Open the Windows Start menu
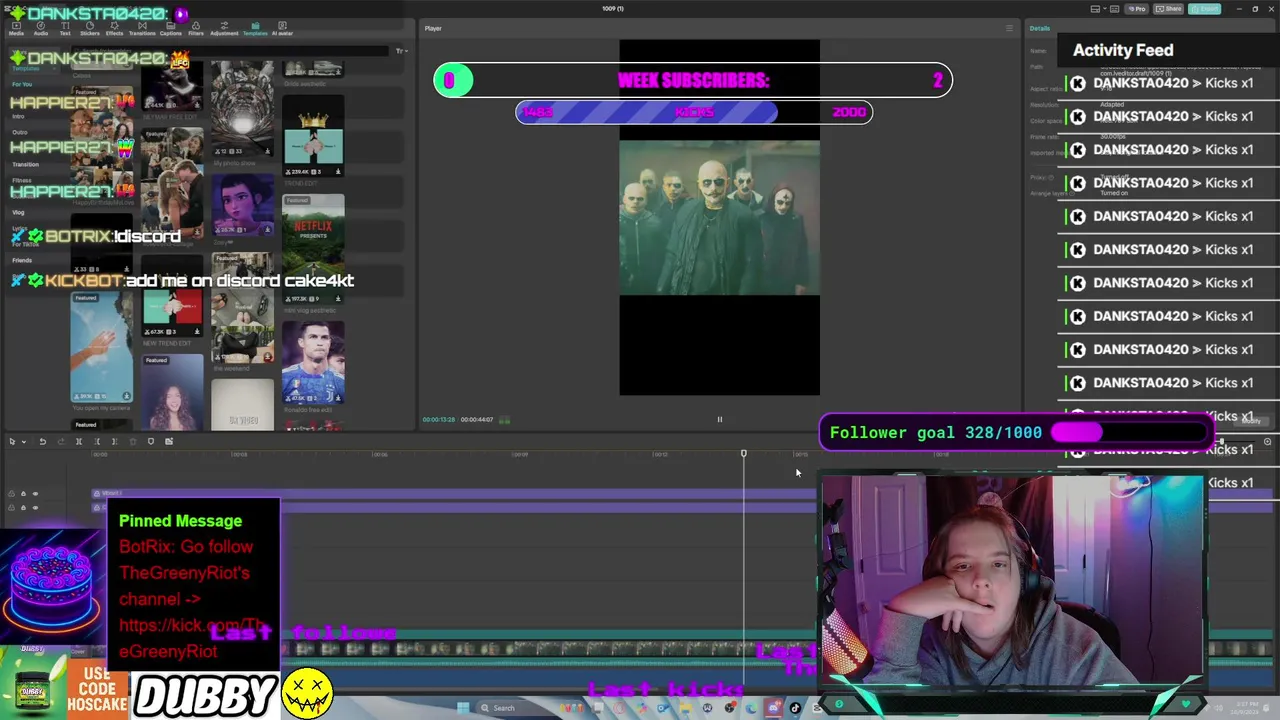1280x720 pixels. click(463, 708)
